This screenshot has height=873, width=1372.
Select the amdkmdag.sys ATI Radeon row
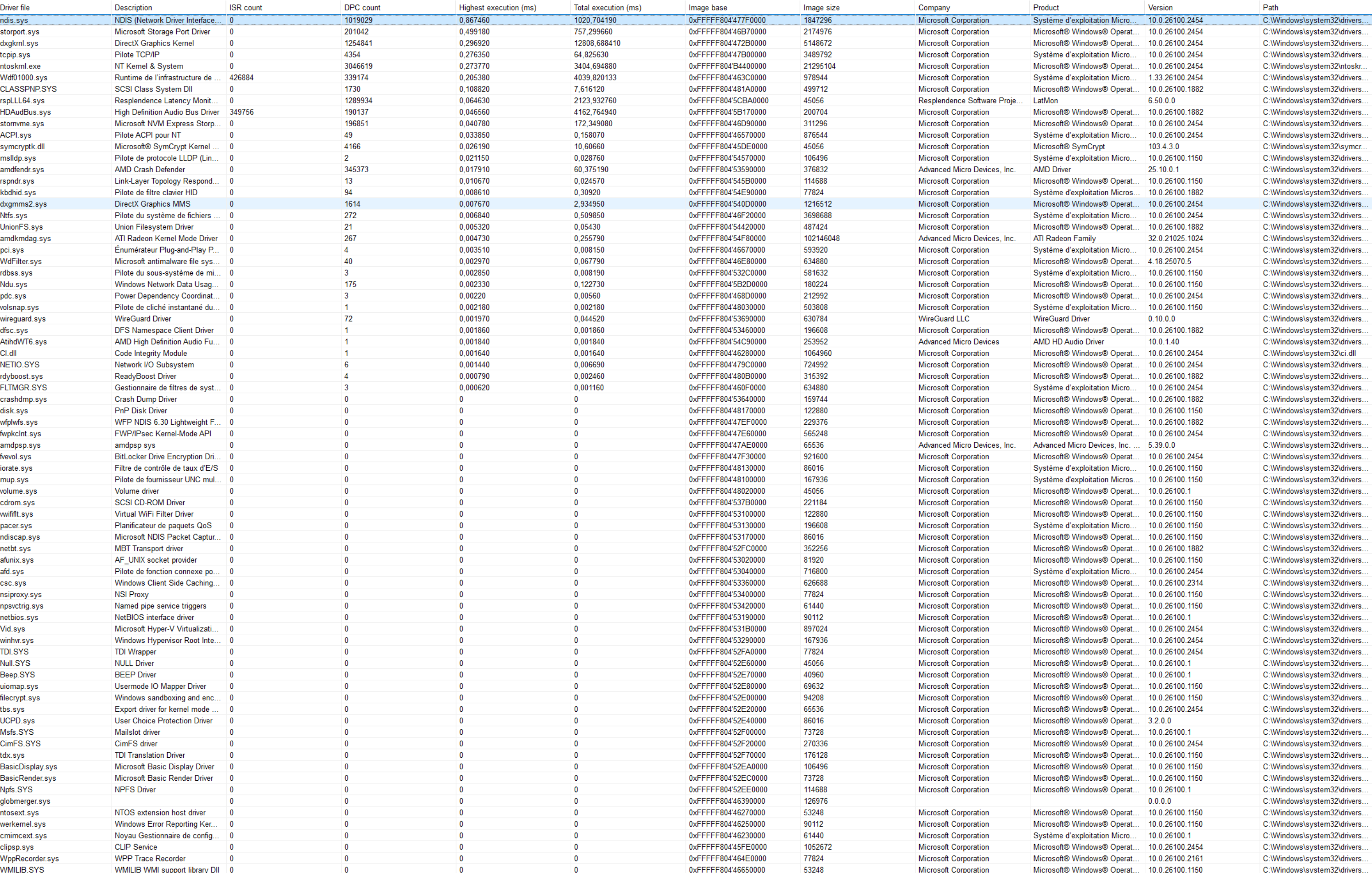click(x=26, y=239)
